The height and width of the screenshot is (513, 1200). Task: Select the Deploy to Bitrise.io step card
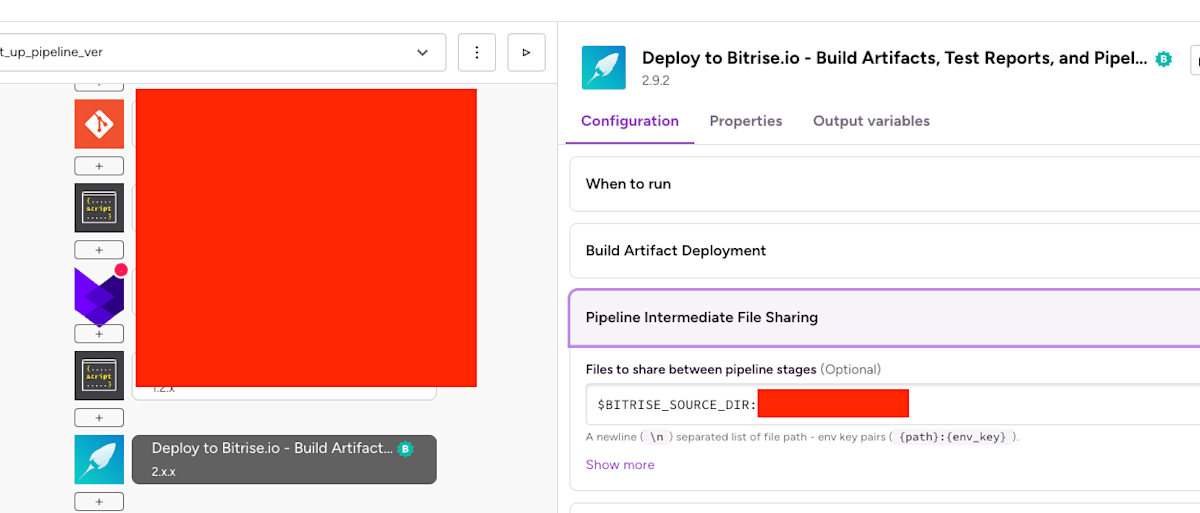pos(284,460)
